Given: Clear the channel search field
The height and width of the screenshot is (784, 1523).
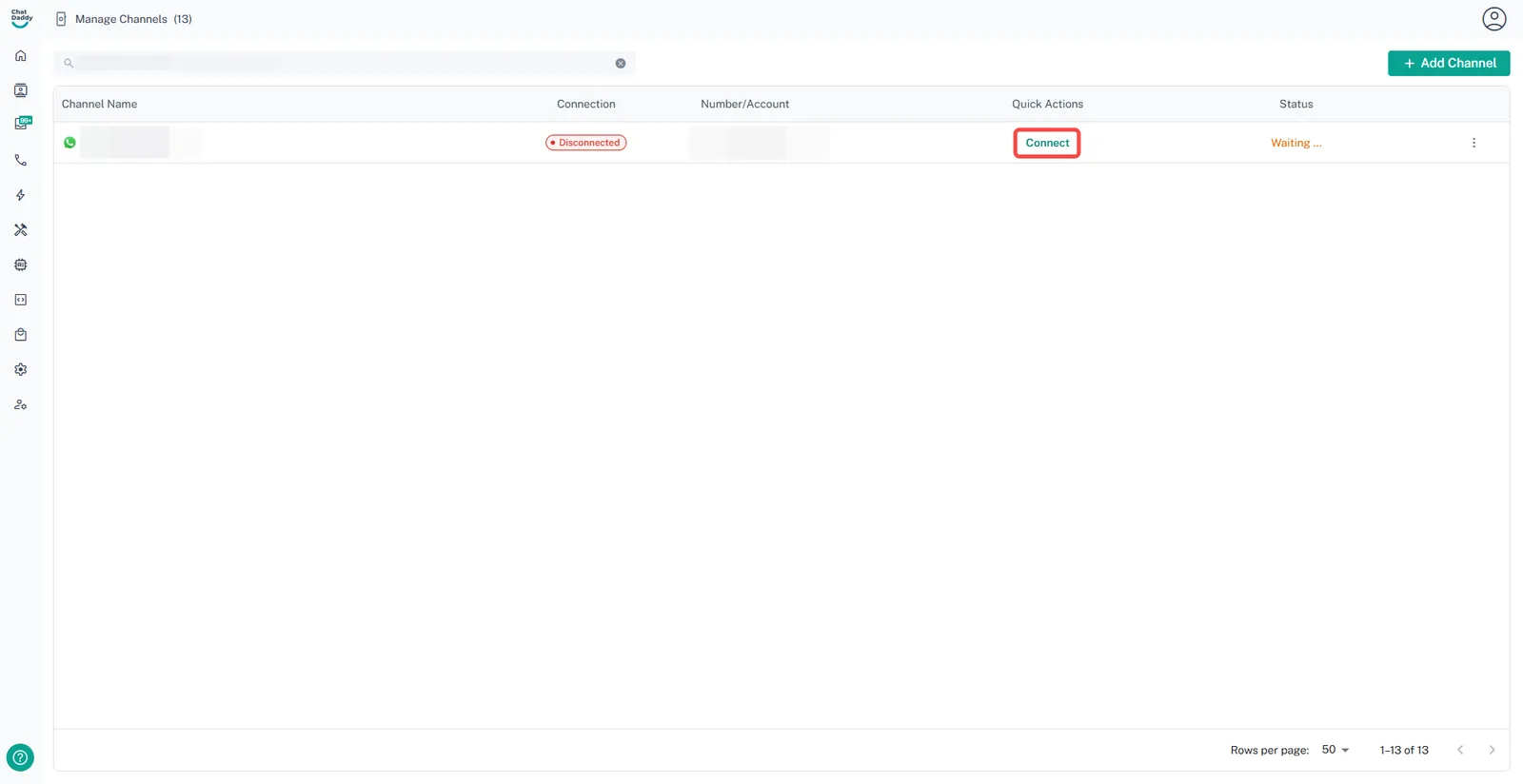Looking at the screenshot, I should [x=621, y=64].
